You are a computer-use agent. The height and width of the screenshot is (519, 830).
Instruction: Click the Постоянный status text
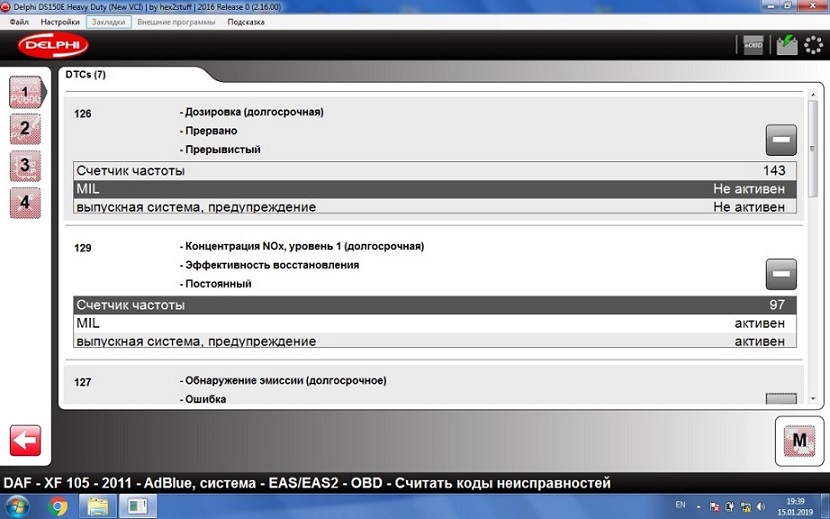218,284
